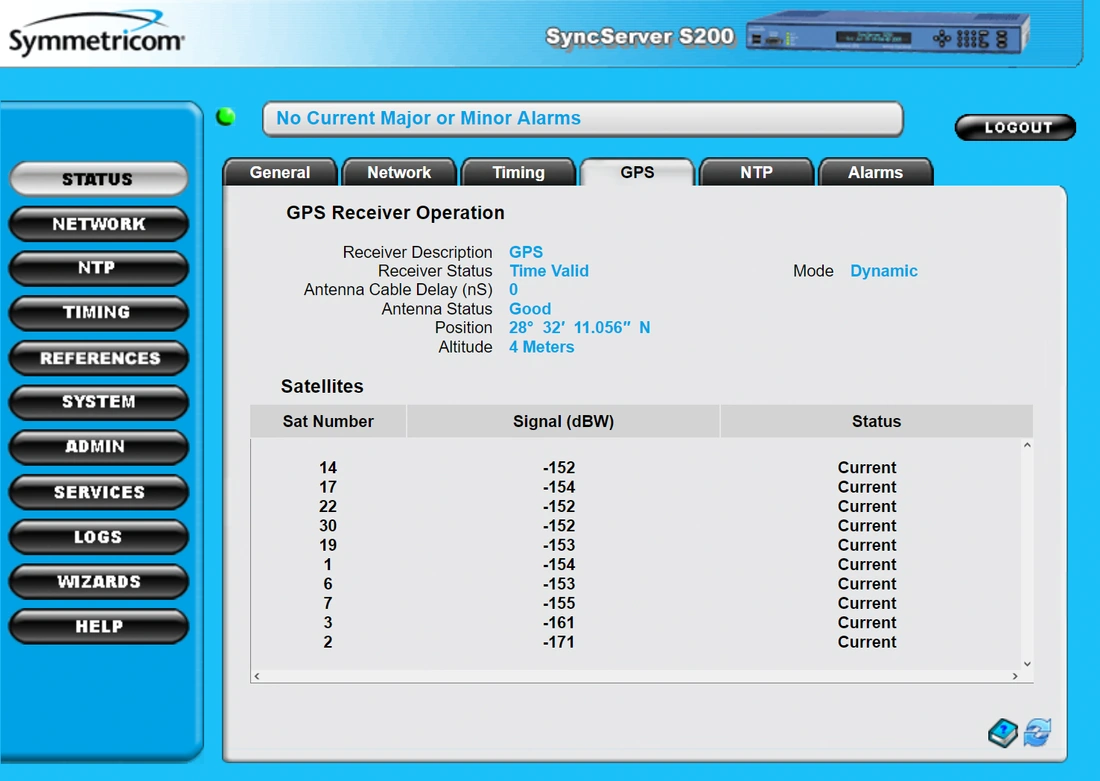Open the LOGS sidebar section

[99, 537]
